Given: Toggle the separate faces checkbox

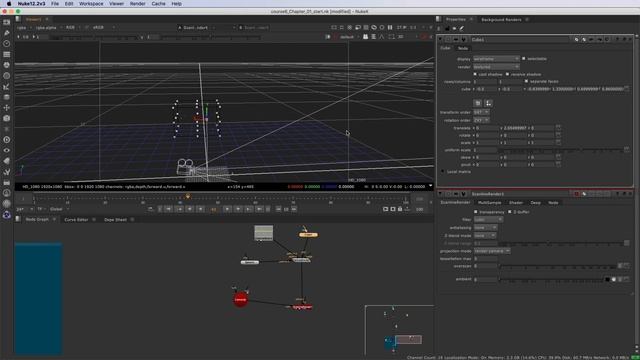Looking at the screenshot, I should tap(526, 81).
